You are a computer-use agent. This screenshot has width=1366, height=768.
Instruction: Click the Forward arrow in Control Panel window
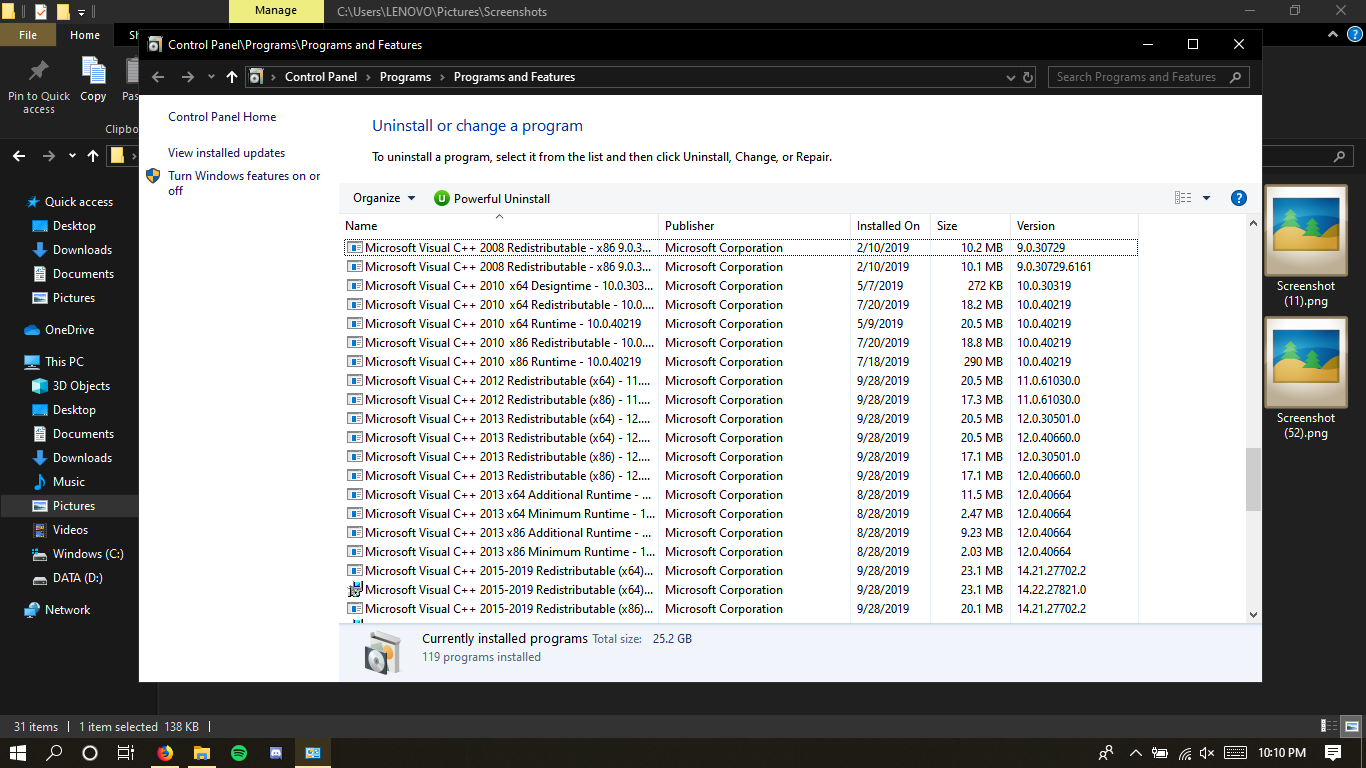coord(187,77)
